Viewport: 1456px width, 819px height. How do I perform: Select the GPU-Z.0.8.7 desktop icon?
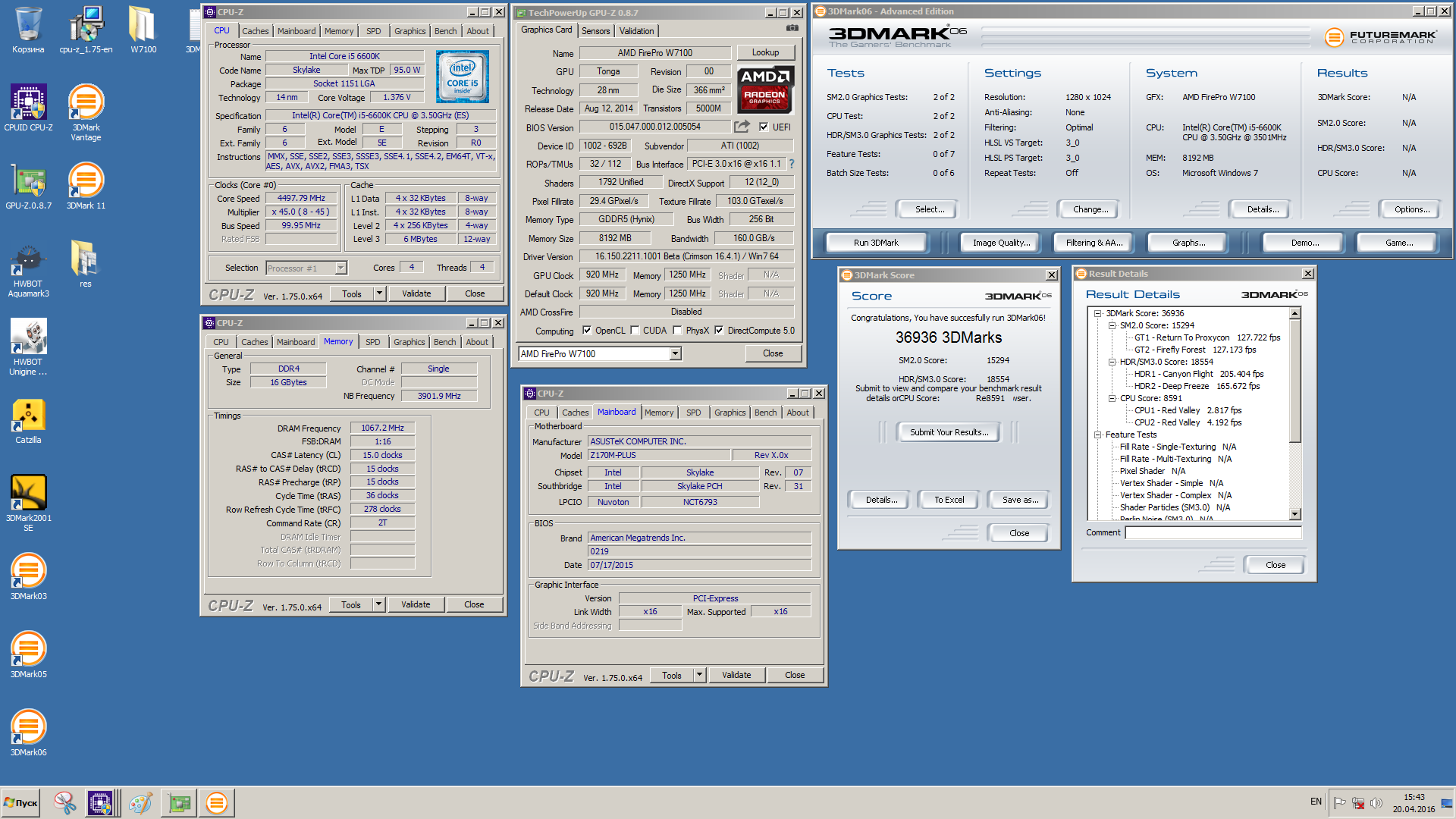click(x=28, y=186)
